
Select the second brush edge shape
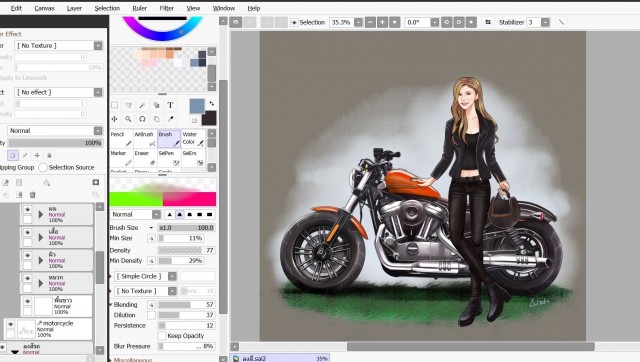pyautogui.click(x=180, y=214)
